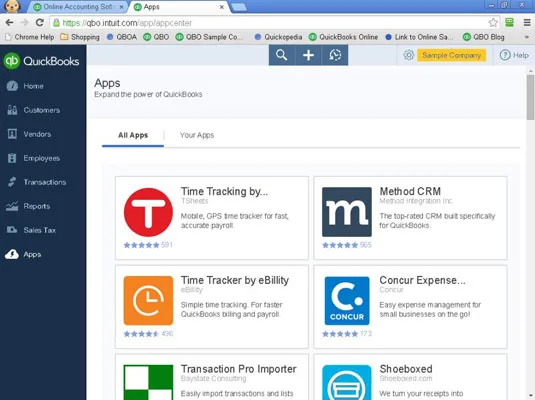Switch to the Your Apps tab
The image size is (535, 400).
tap(197, 135)
